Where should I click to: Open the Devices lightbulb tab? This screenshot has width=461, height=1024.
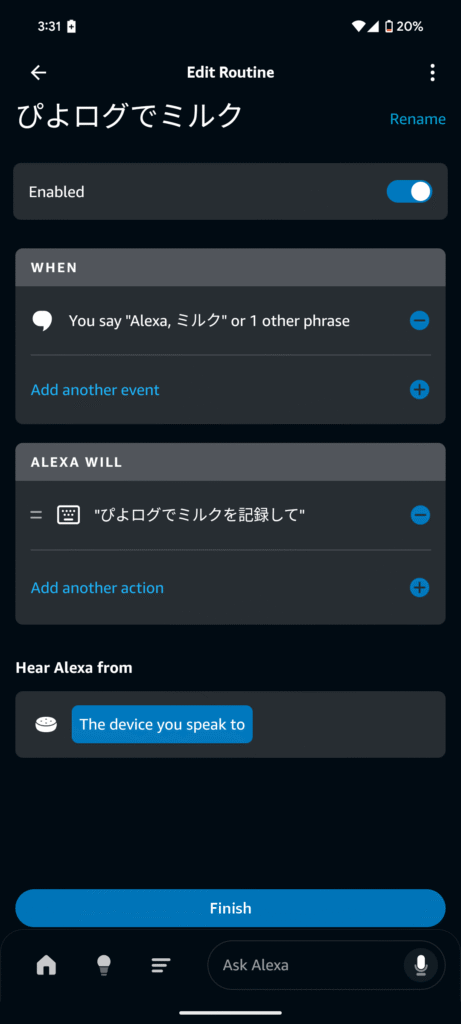[104, 965]
